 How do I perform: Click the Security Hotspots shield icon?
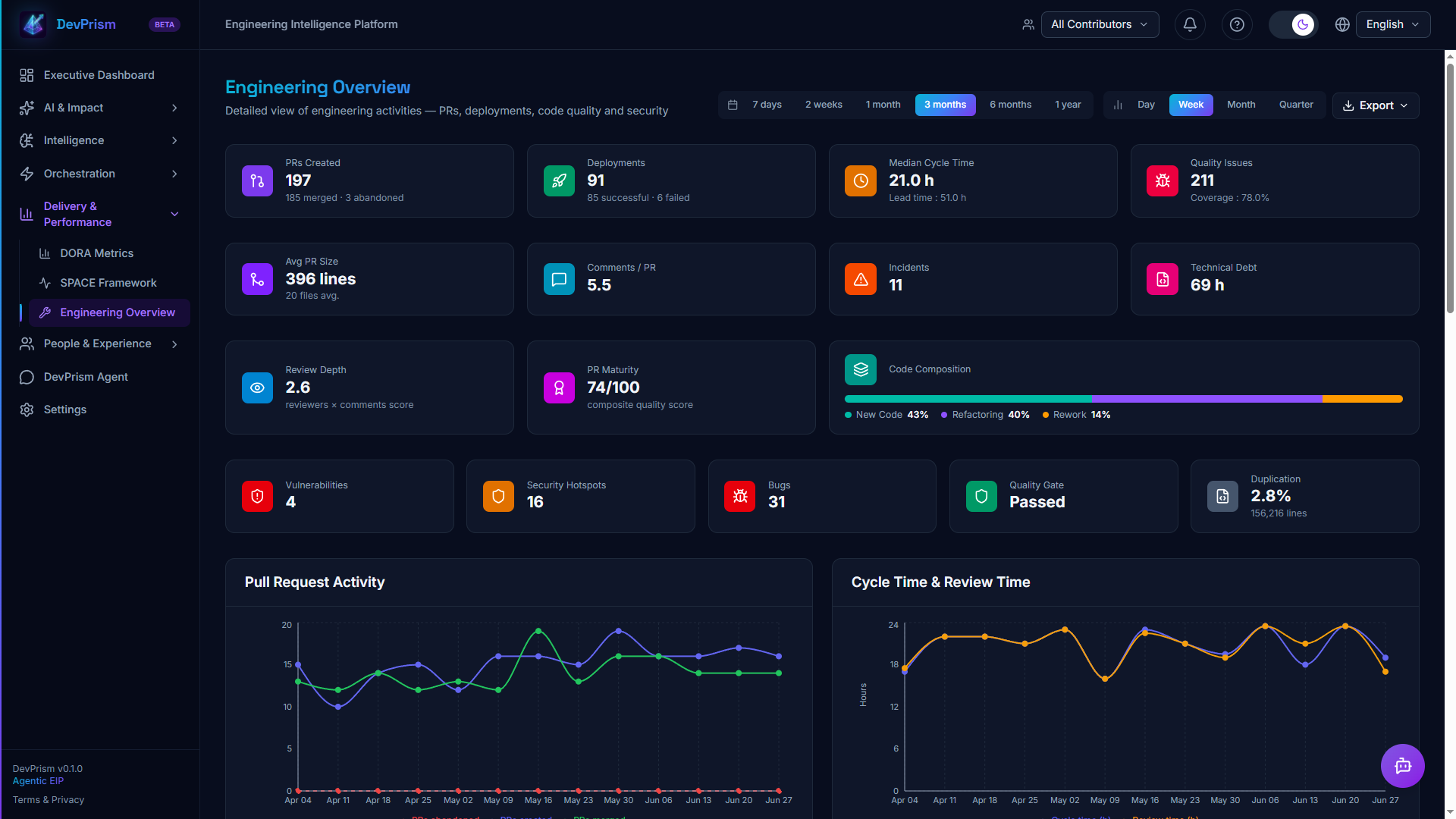(x=498, y=496)
